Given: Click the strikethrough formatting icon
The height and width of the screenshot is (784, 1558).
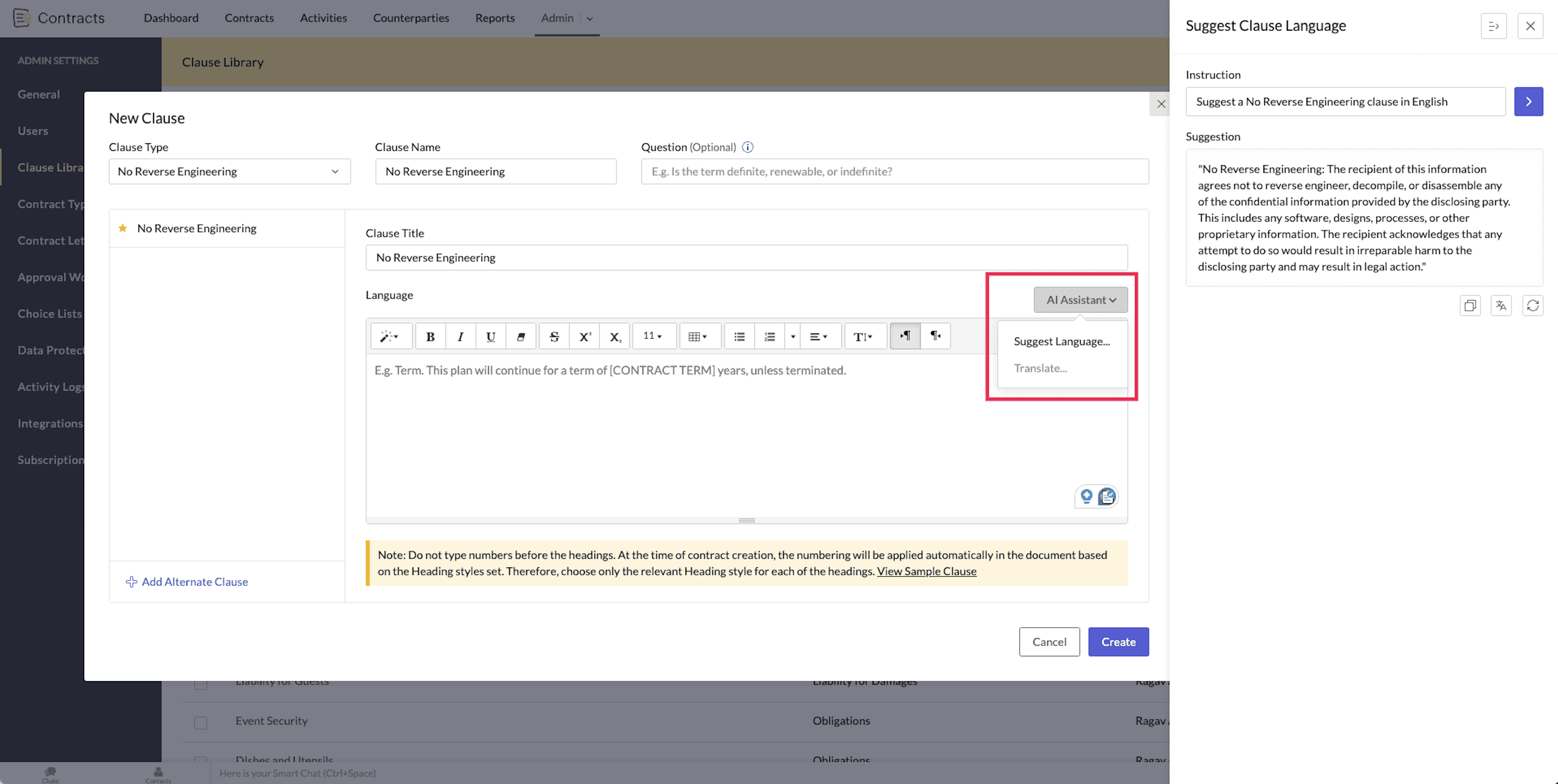Looking at the screenshot, I should (554, 337).
